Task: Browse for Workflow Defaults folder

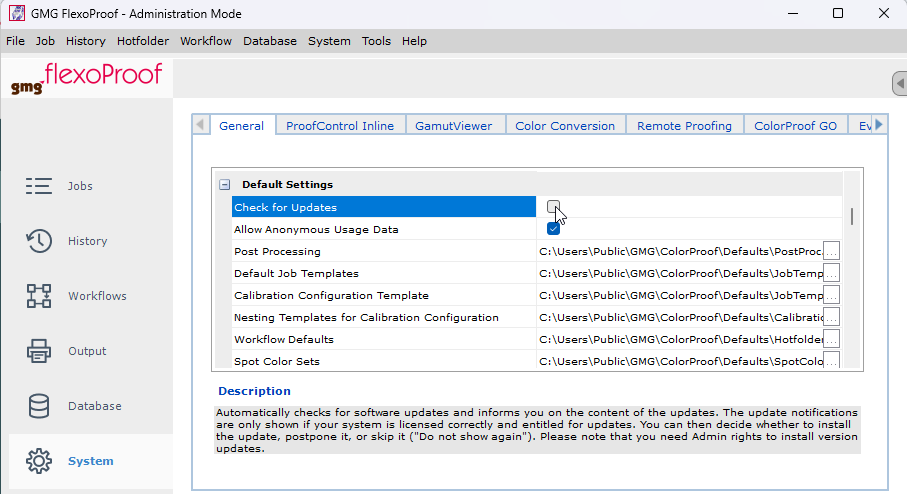Action: click(831, 339)
